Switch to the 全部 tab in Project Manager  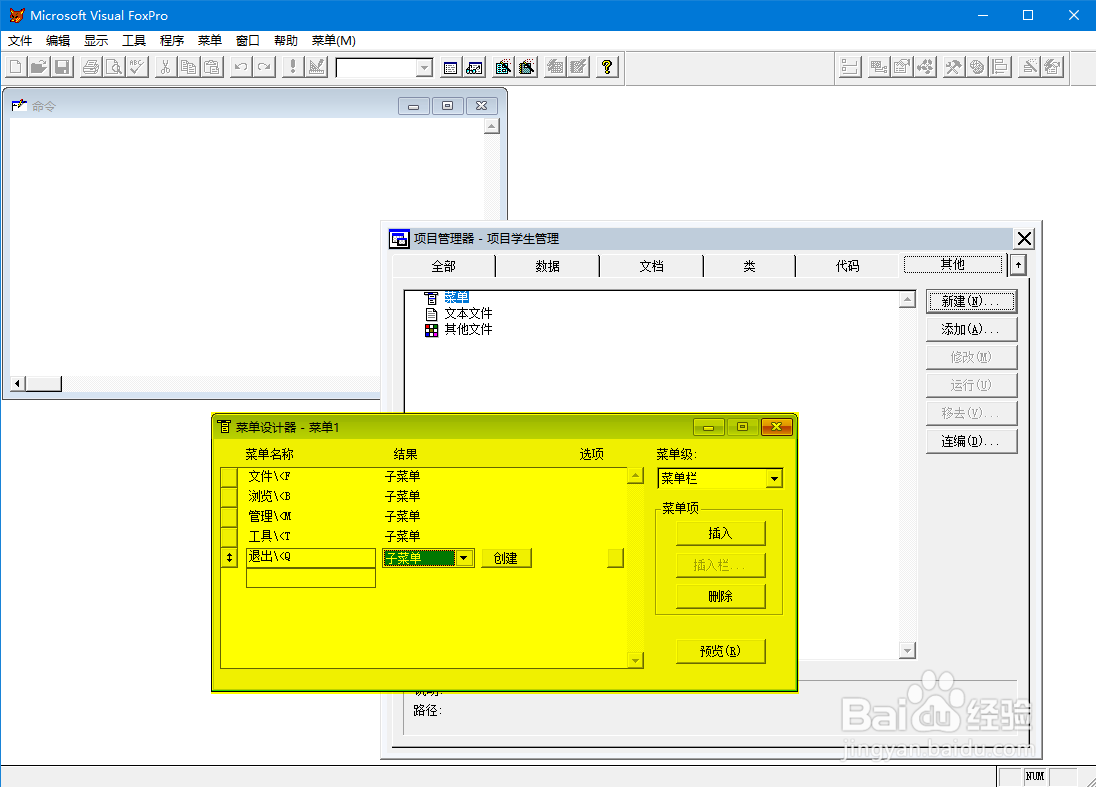tap(443, 266)
